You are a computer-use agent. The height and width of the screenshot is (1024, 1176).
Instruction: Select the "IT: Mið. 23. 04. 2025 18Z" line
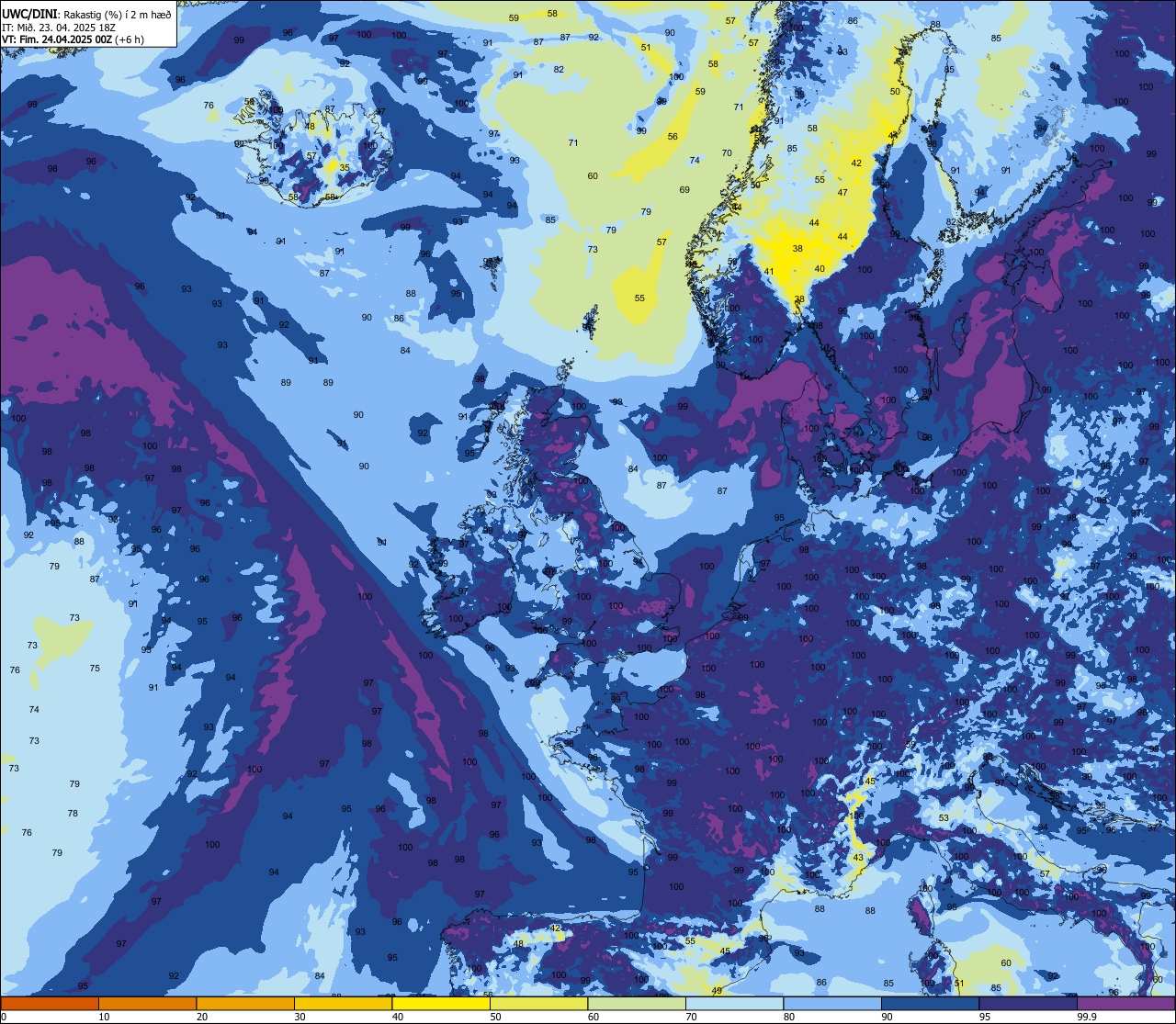(59, 27)
